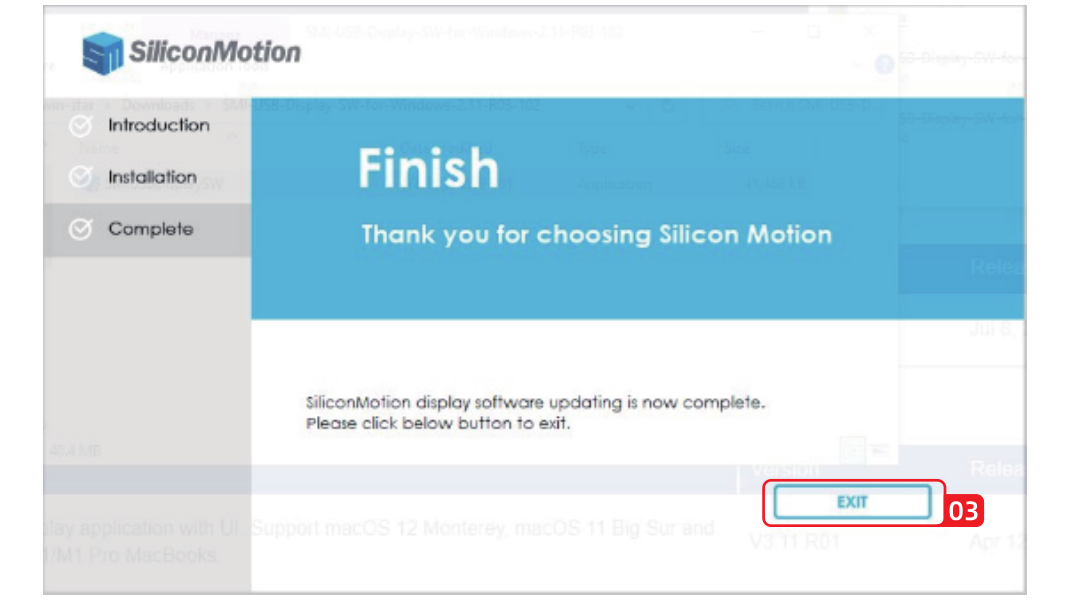
Task: Select the Introduction step label
Action: point(159,126)
